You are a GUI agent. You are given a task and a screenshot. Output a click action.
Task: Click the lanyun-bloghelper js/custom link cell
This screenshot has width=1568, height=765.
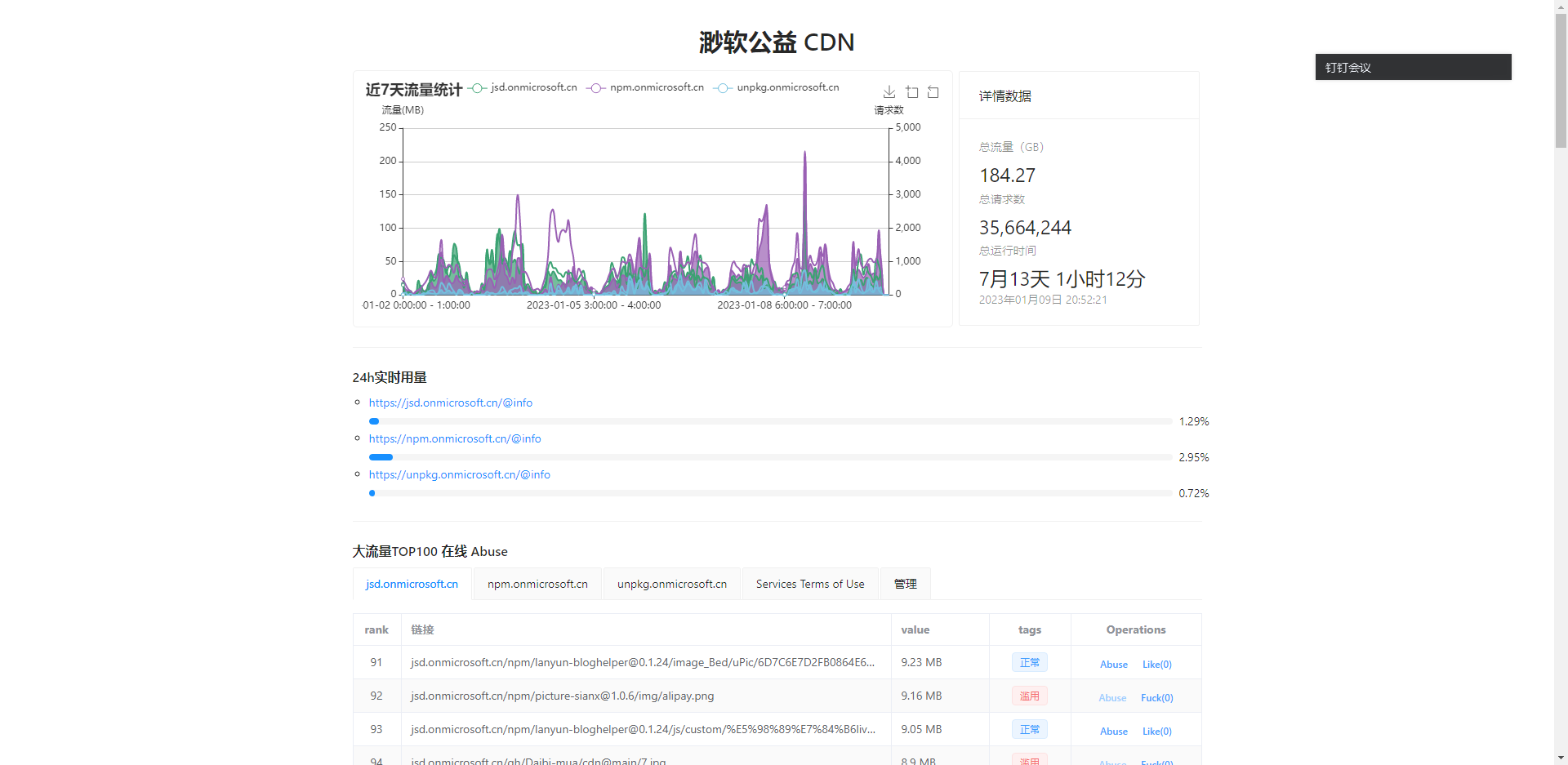click(646, 729)
